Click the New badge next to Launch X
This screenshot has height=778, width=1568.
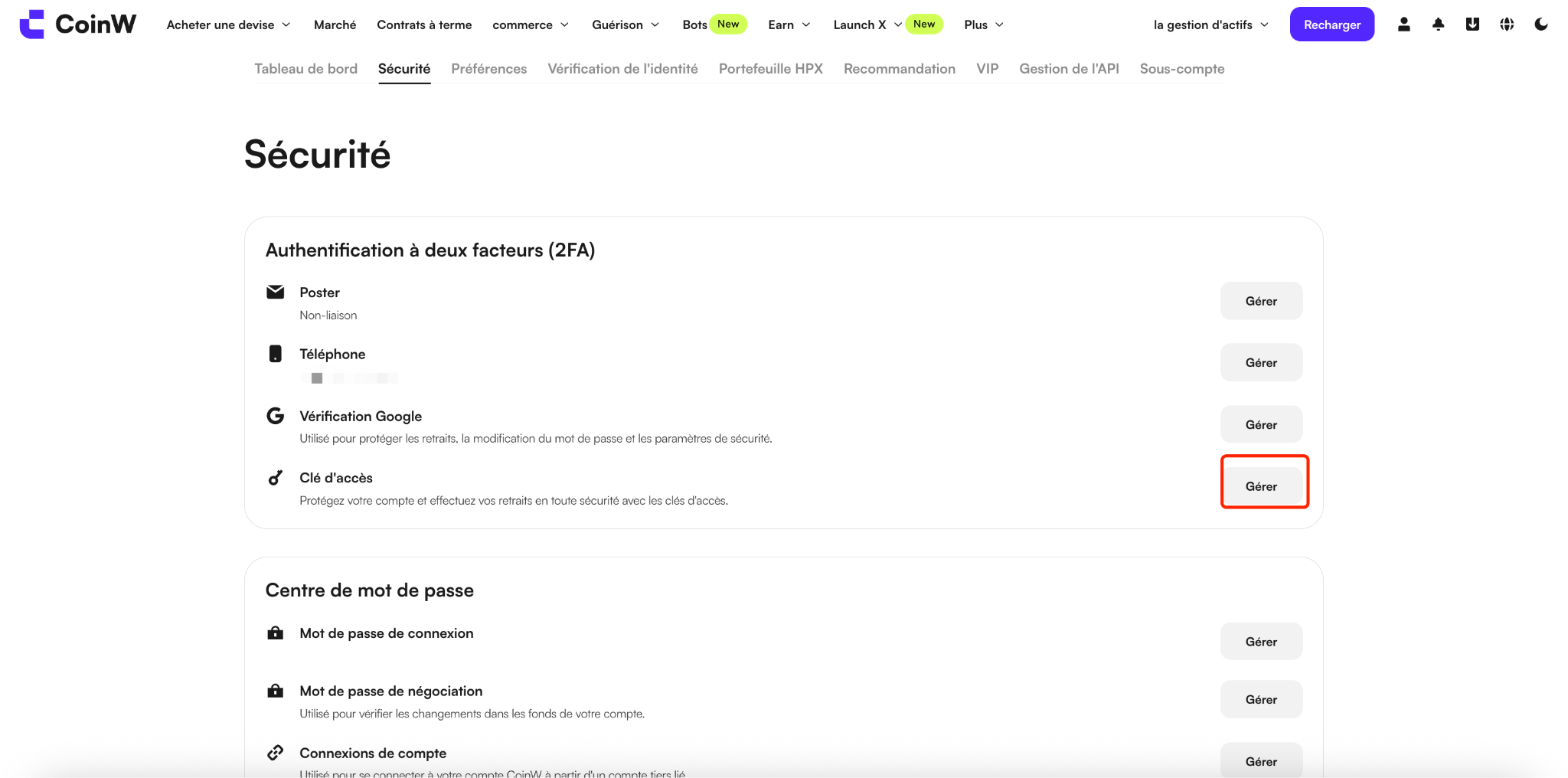point(924,25)
